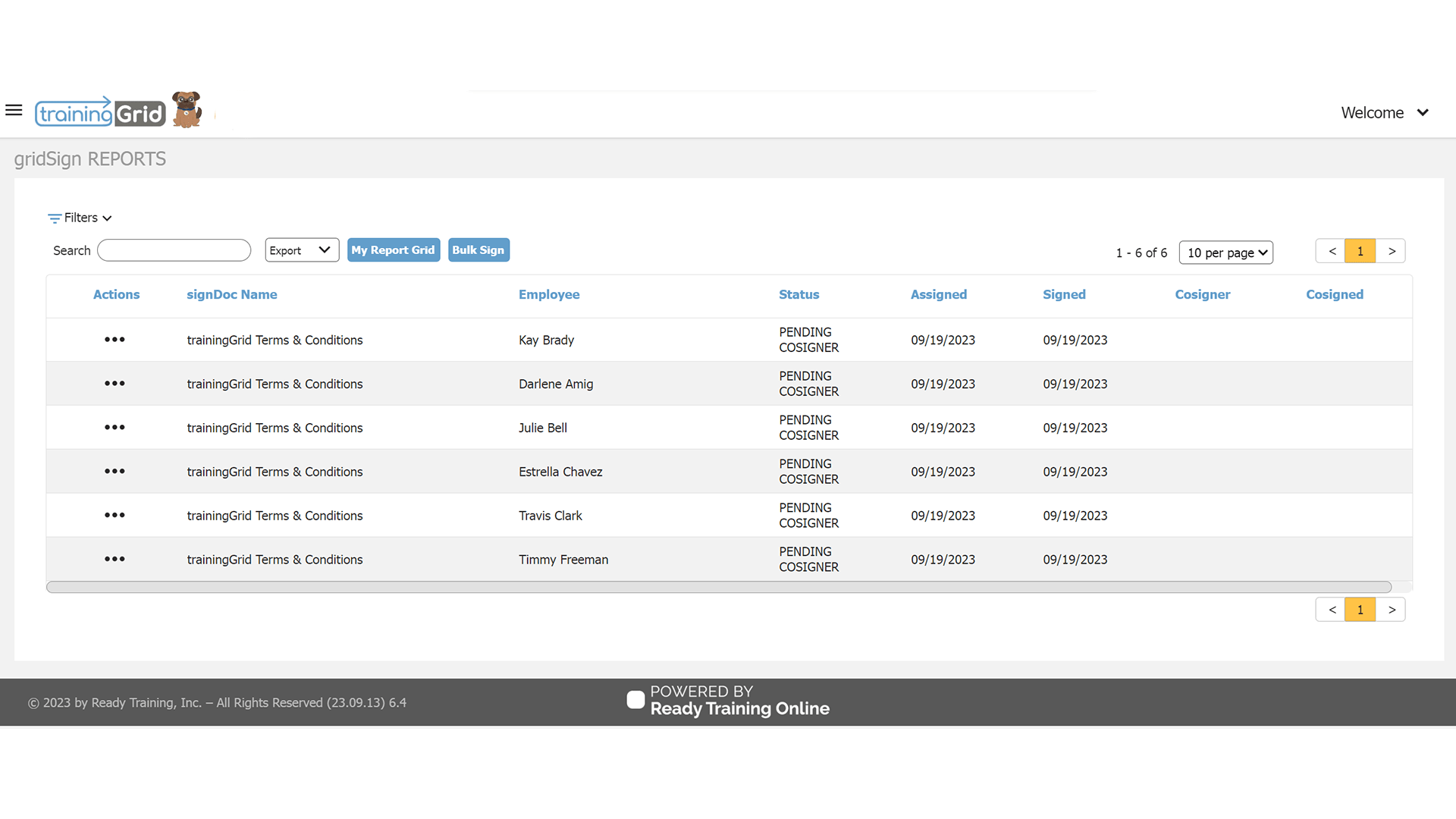
Task: Open actions menu for Julie Bell
Action: [115, 428]
